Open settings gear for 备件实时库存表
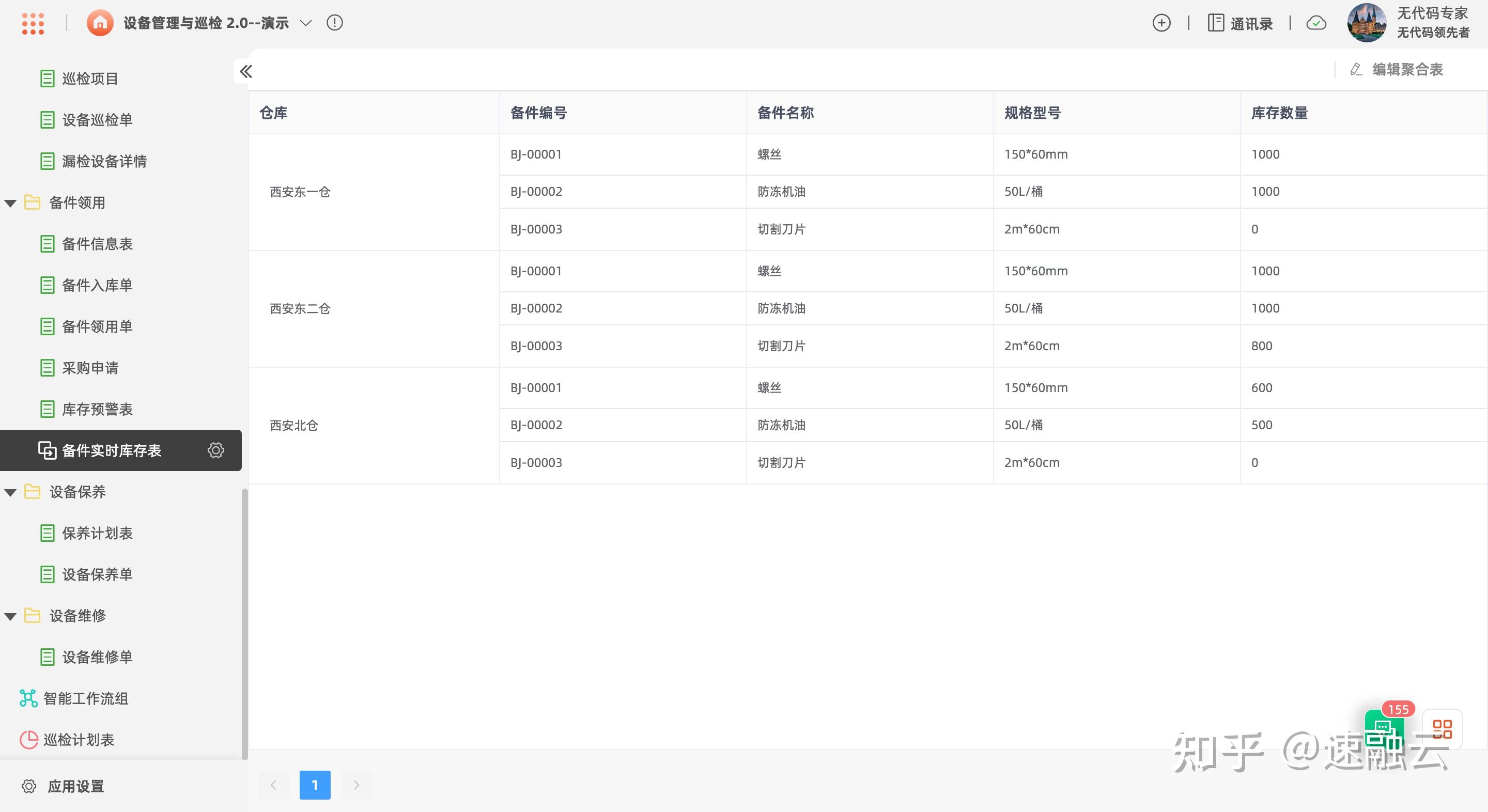The width and height of the screenshot is (1488, 812). pos(215,450)
